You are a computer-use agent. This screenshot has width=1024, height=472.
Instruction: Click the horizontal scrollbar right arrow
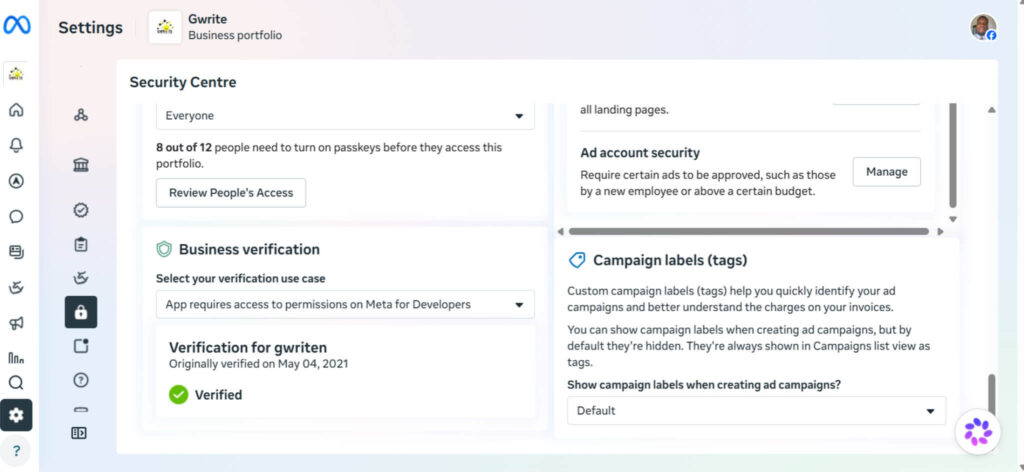click(940, 231)
